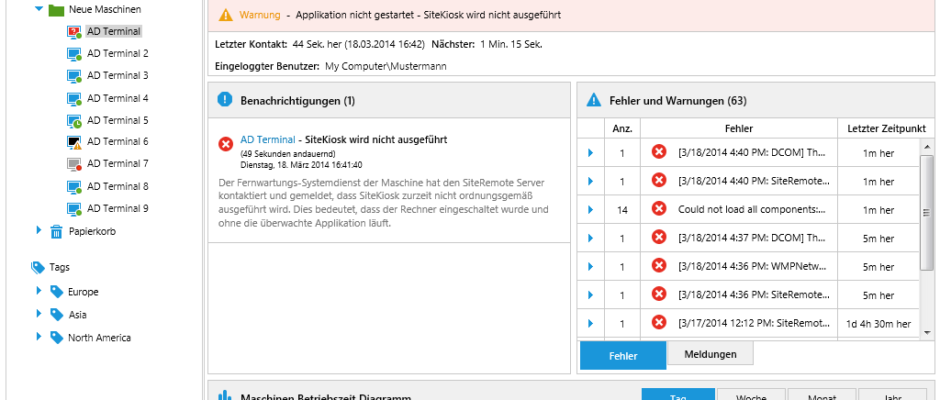Expand the Papierkorb tree node
Image resolution: width=940 pixels, height=400 pixels.
(x=39, y=231)
